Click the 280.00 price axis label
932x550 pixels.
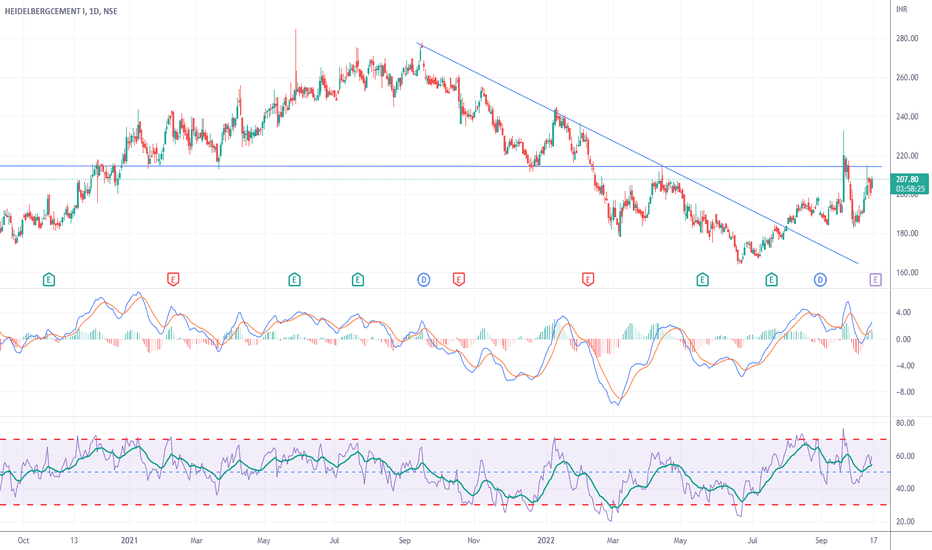[907, 39]
